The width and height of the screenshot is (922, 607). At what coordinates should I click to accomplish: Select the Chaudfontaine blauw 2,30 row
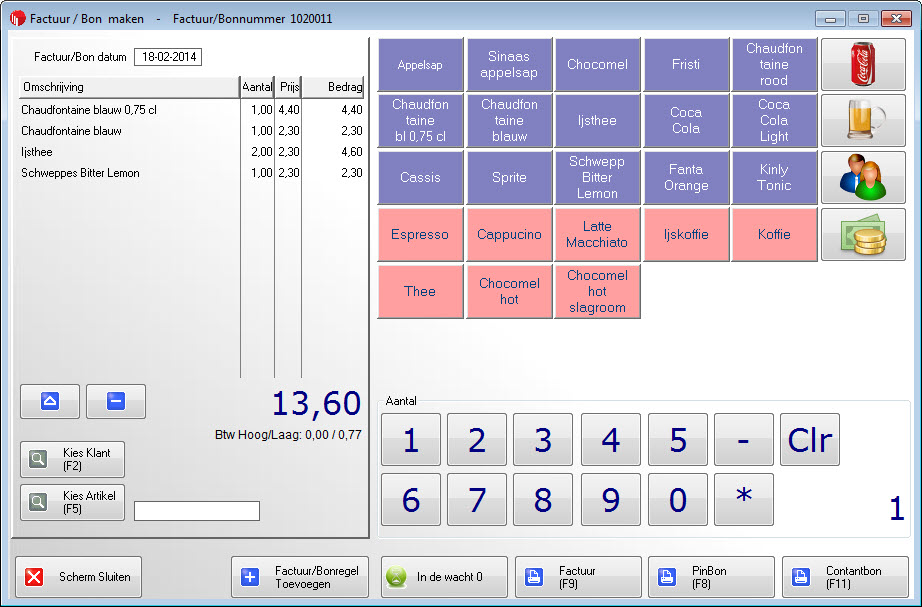pos(192,131)
